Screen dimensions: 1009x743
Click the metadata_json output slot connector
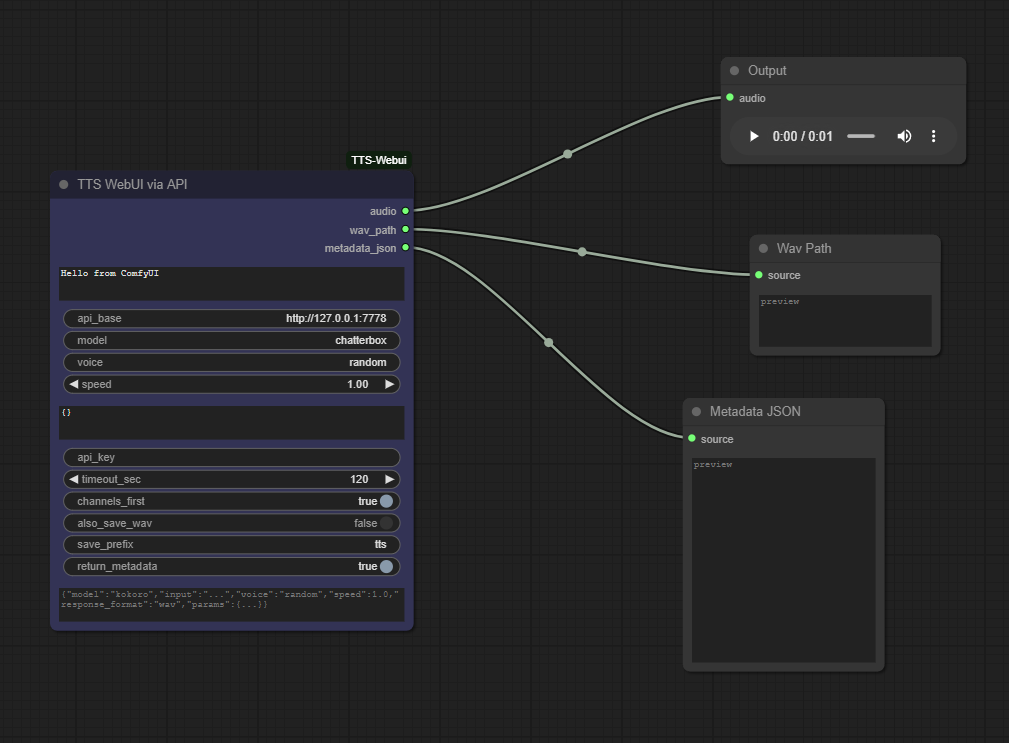point(405,248)
